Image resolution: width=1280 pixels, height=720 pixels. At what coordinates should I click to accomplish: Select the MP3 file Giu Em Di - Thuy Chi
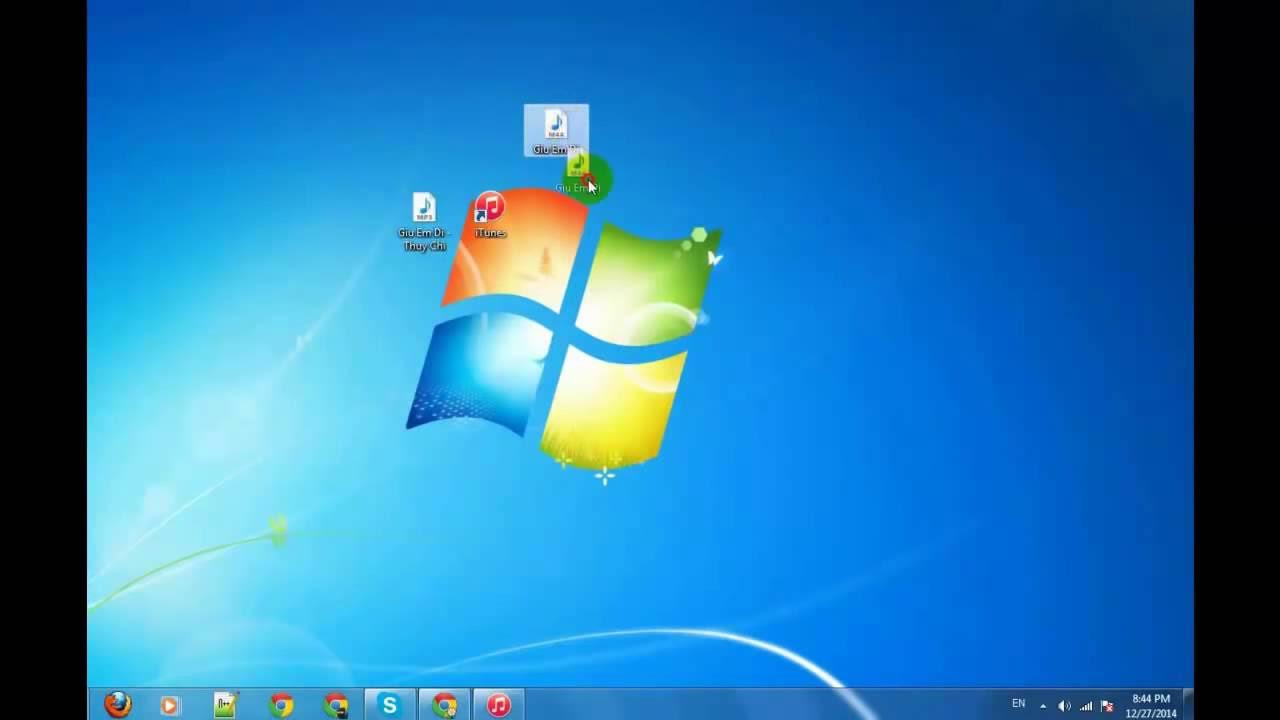point(424,222)
